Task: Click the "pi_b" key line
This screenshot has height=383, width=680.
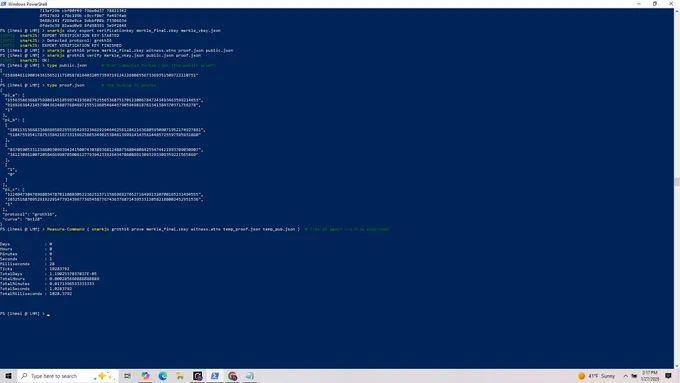Action: pyautogui.click(x=13, y=120)
